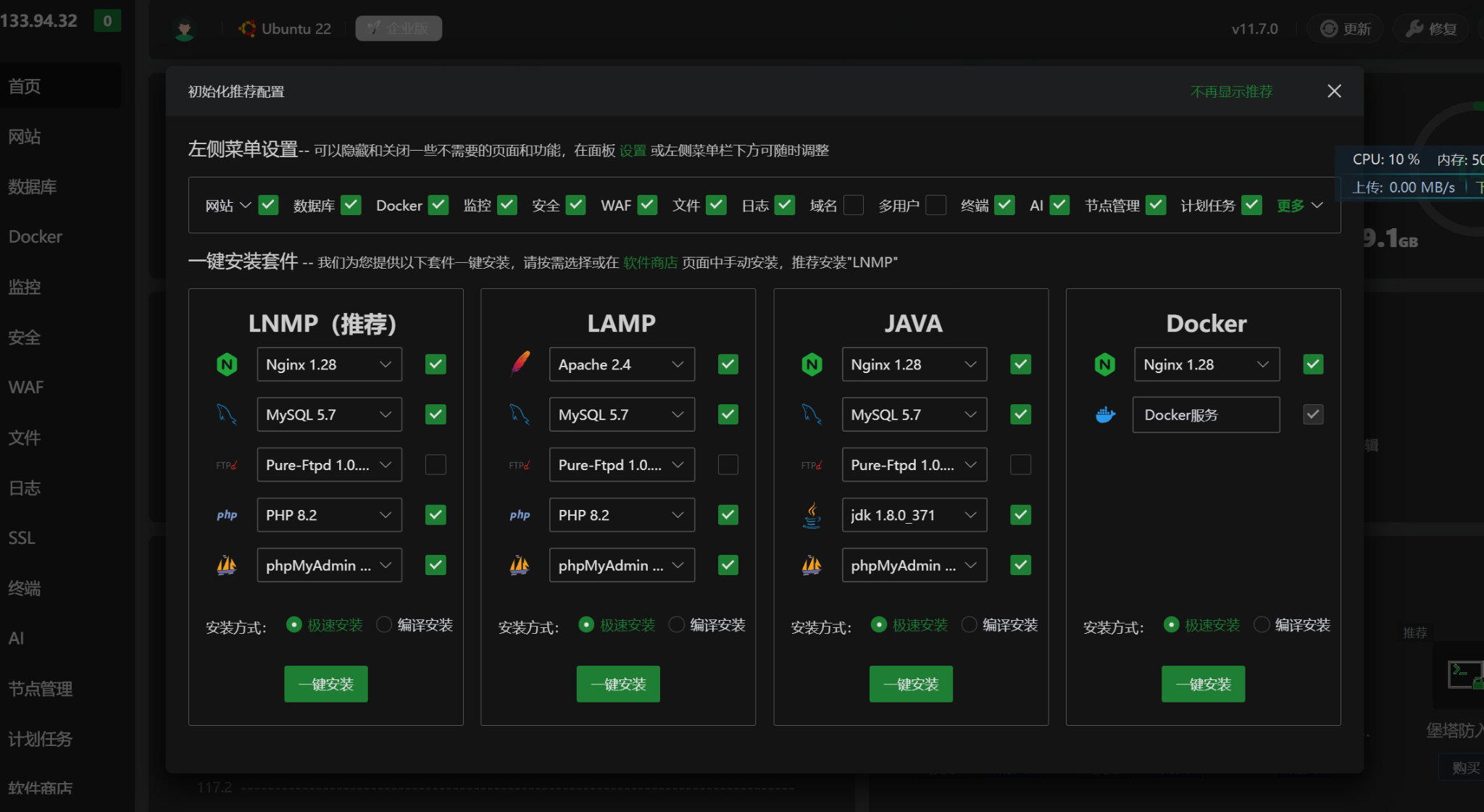
Task: Click 一键安装 button for JAVA
Action: [x=911, y=684]
